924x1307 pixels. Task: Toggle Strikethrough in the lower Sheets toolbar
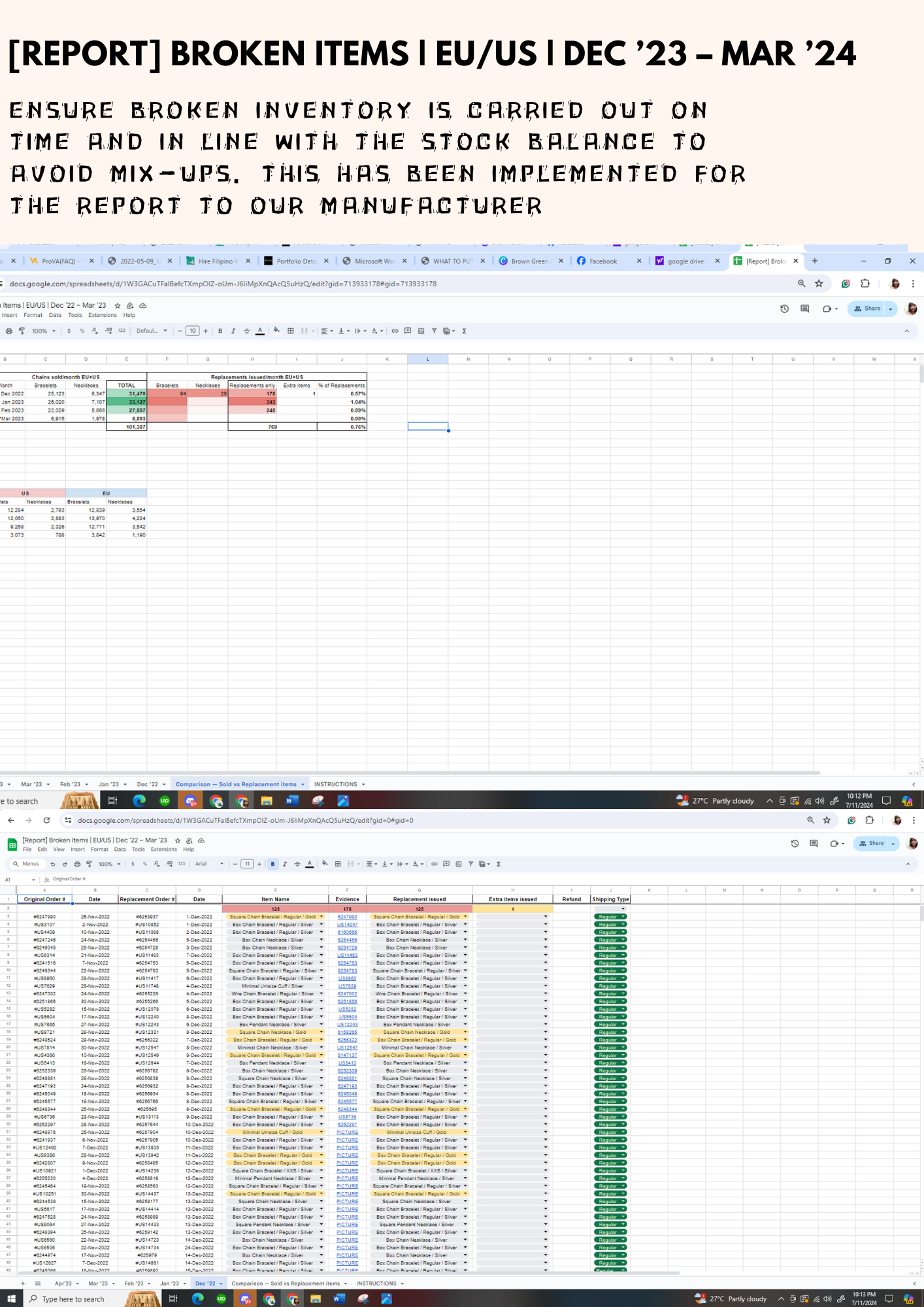(x=297, y=864)
